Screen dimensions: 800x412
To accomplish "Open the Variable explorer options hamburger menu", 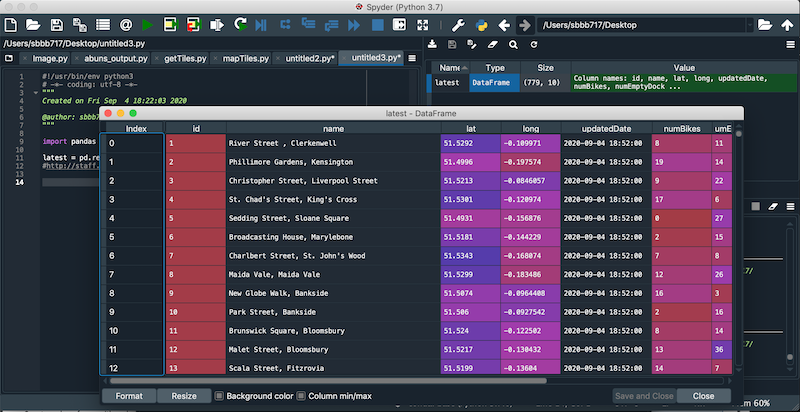I will point(790,45).
